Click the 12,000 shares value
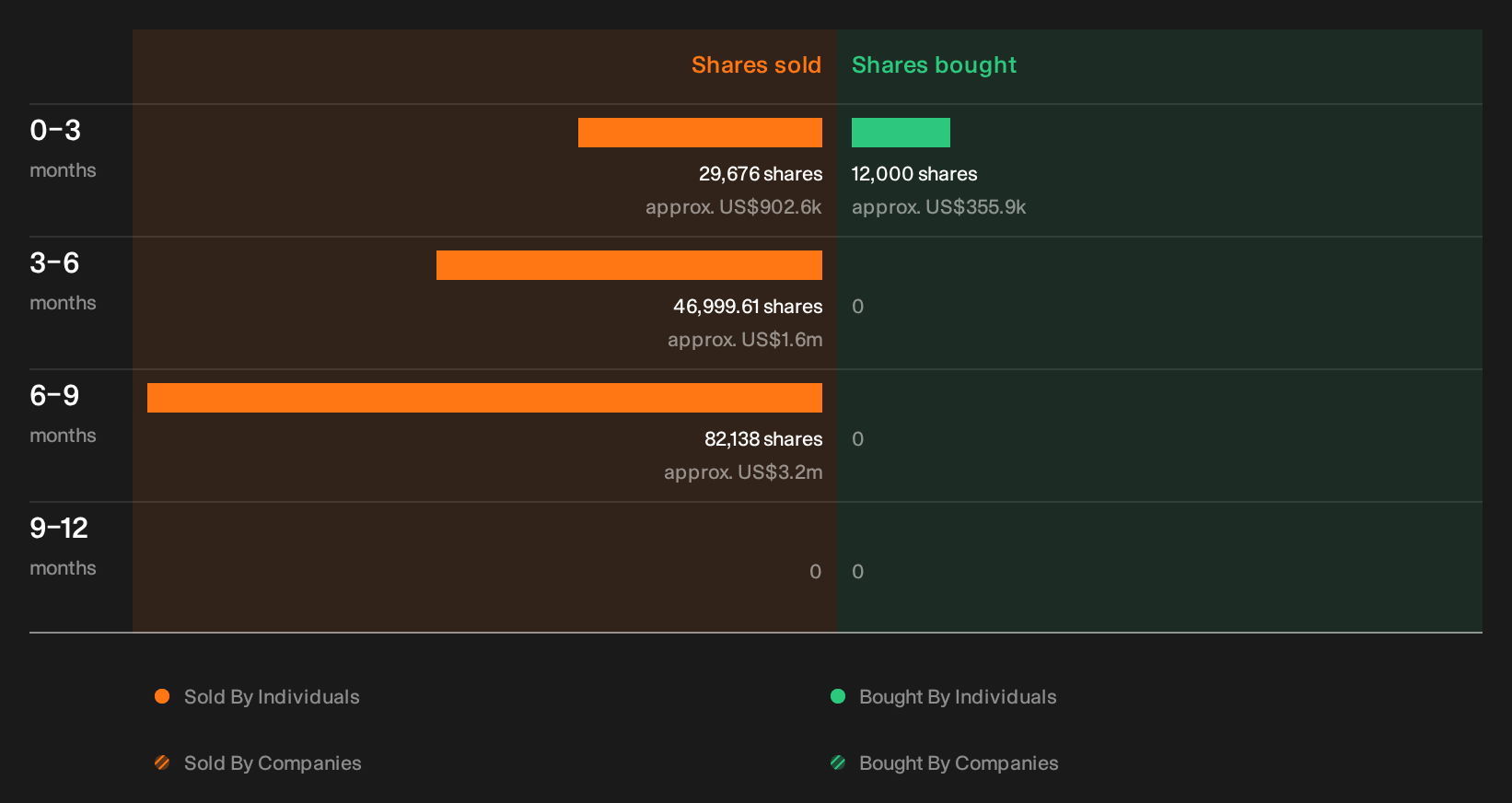The width and height of the screenshot is (1512, 803). (914, 174)
